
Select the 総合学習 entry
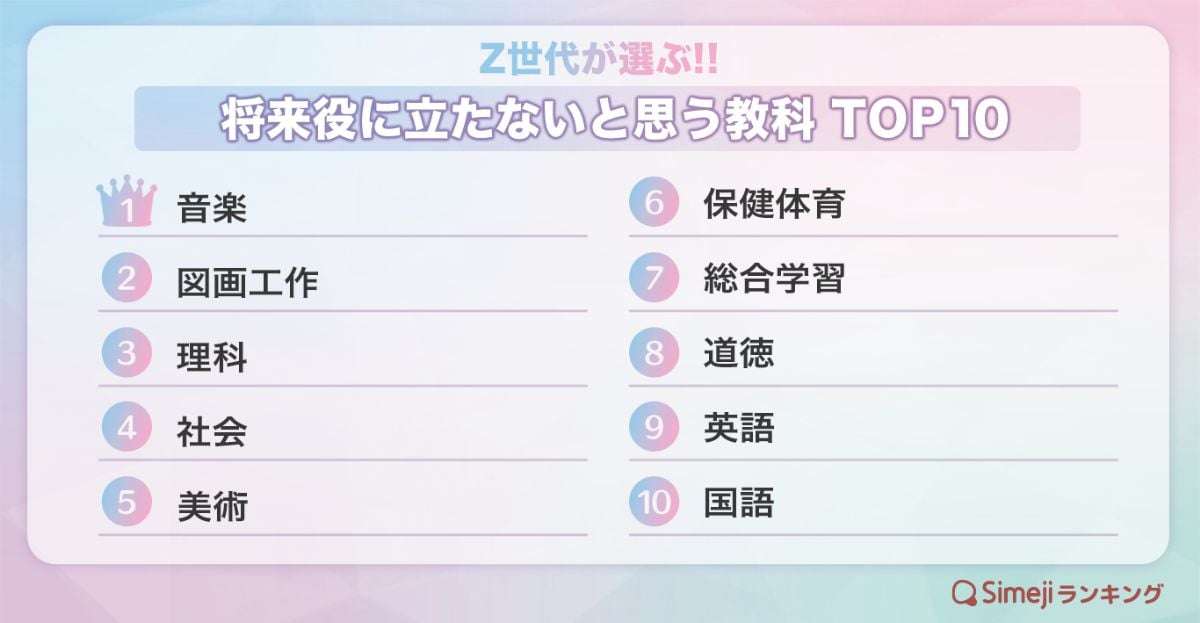coord(773,279)
